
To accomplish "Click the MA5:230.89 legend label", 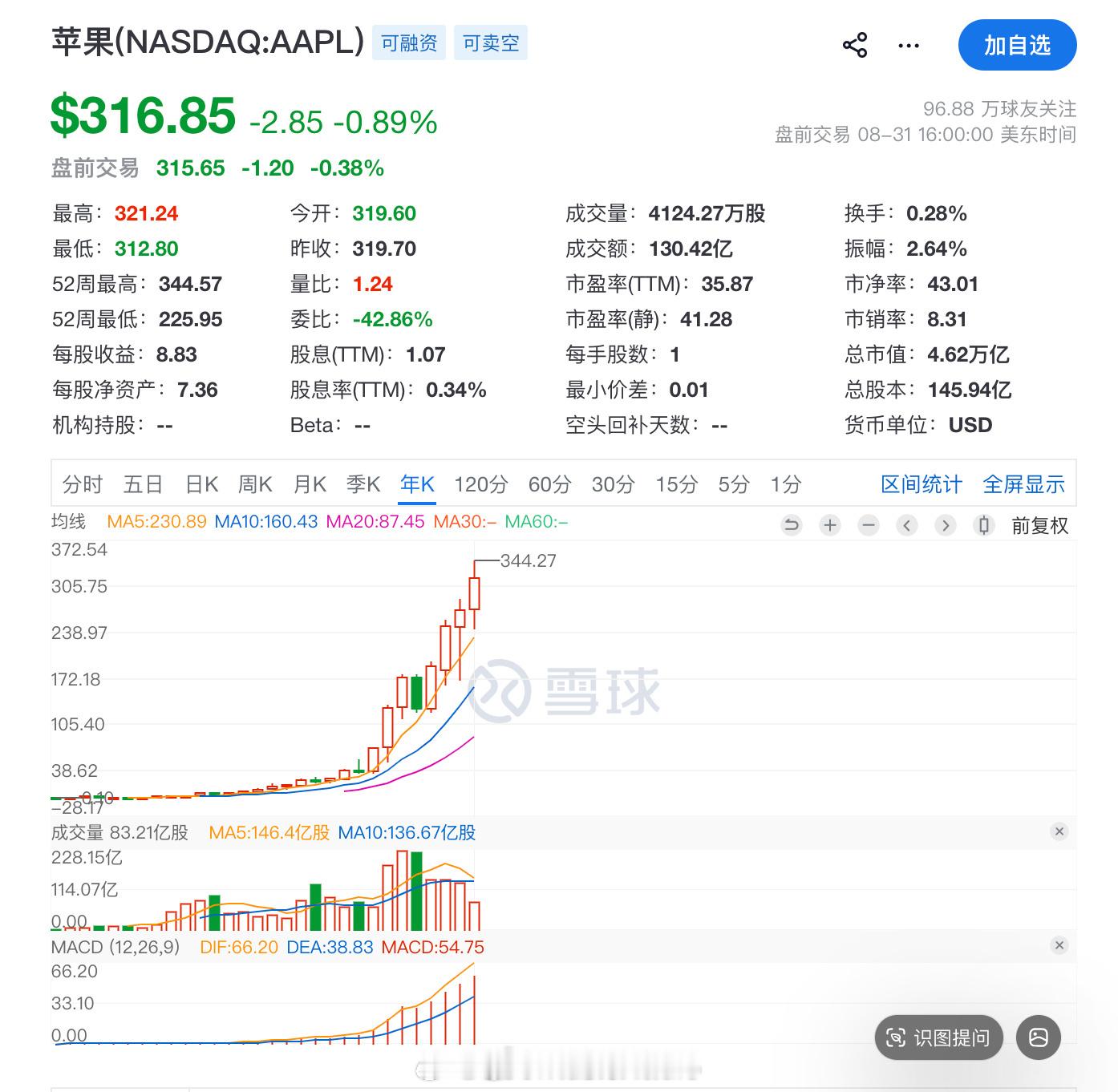I will [x=156, y=521].
